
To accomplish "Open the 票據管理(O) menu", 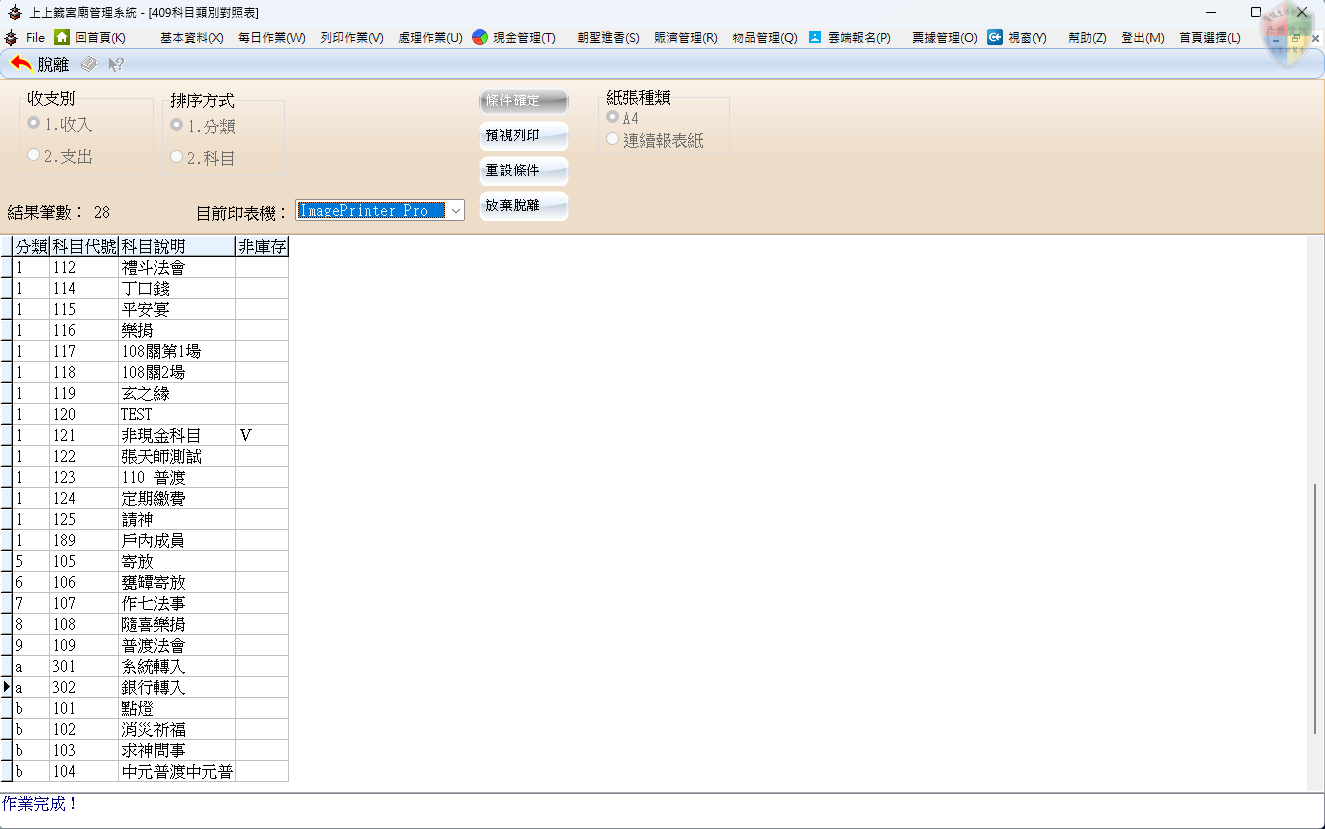I will click(x=944, y=37).
